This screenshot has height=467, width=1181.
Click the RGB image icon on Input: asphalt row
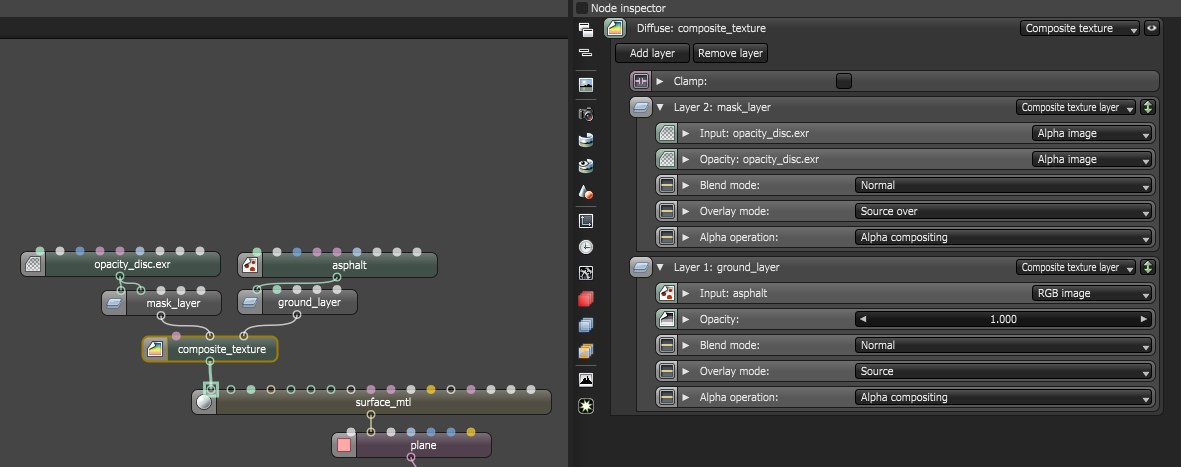667,293
